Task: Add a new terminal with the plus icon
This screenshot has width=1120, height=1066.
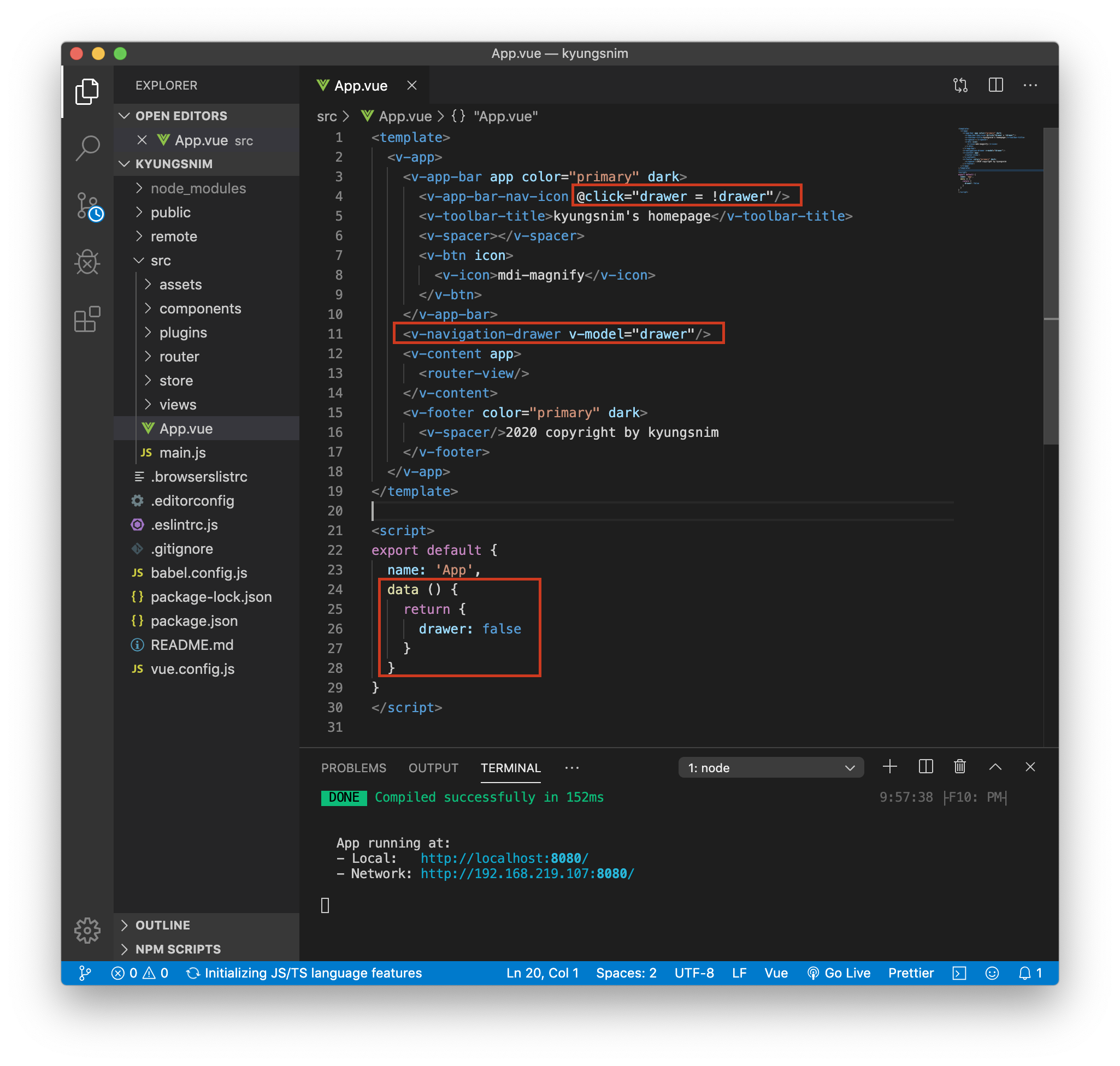Action: [x=890, y=767]
